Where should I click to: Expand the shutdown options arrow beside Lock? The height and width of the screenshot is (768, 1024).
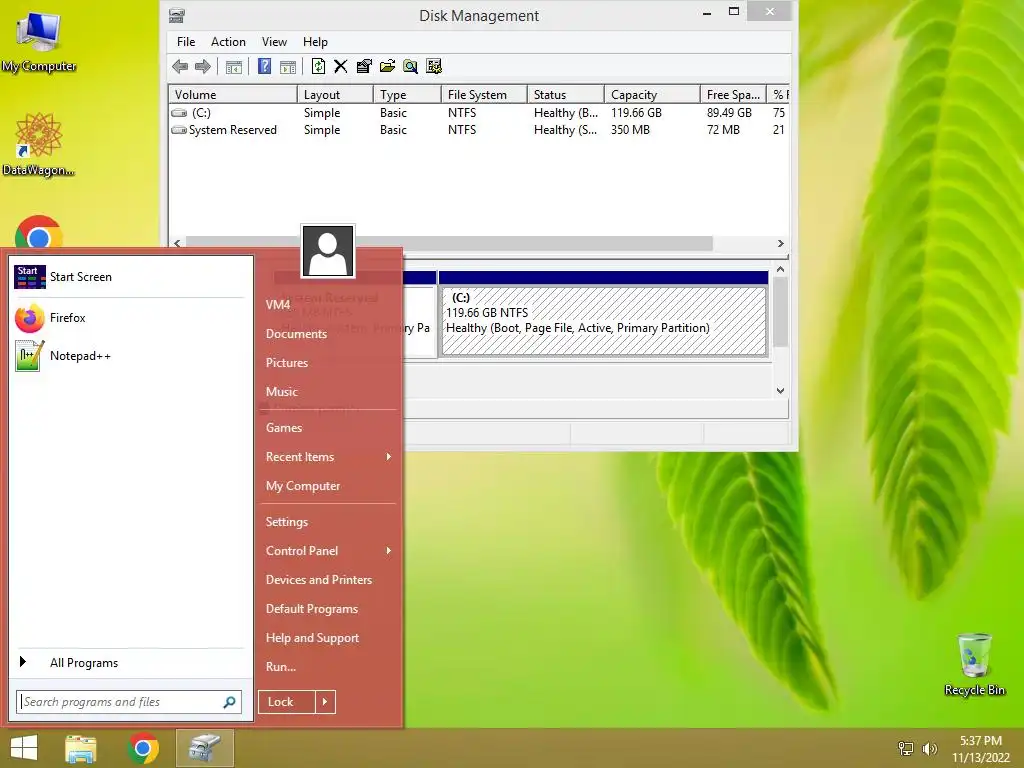(325, 702)
